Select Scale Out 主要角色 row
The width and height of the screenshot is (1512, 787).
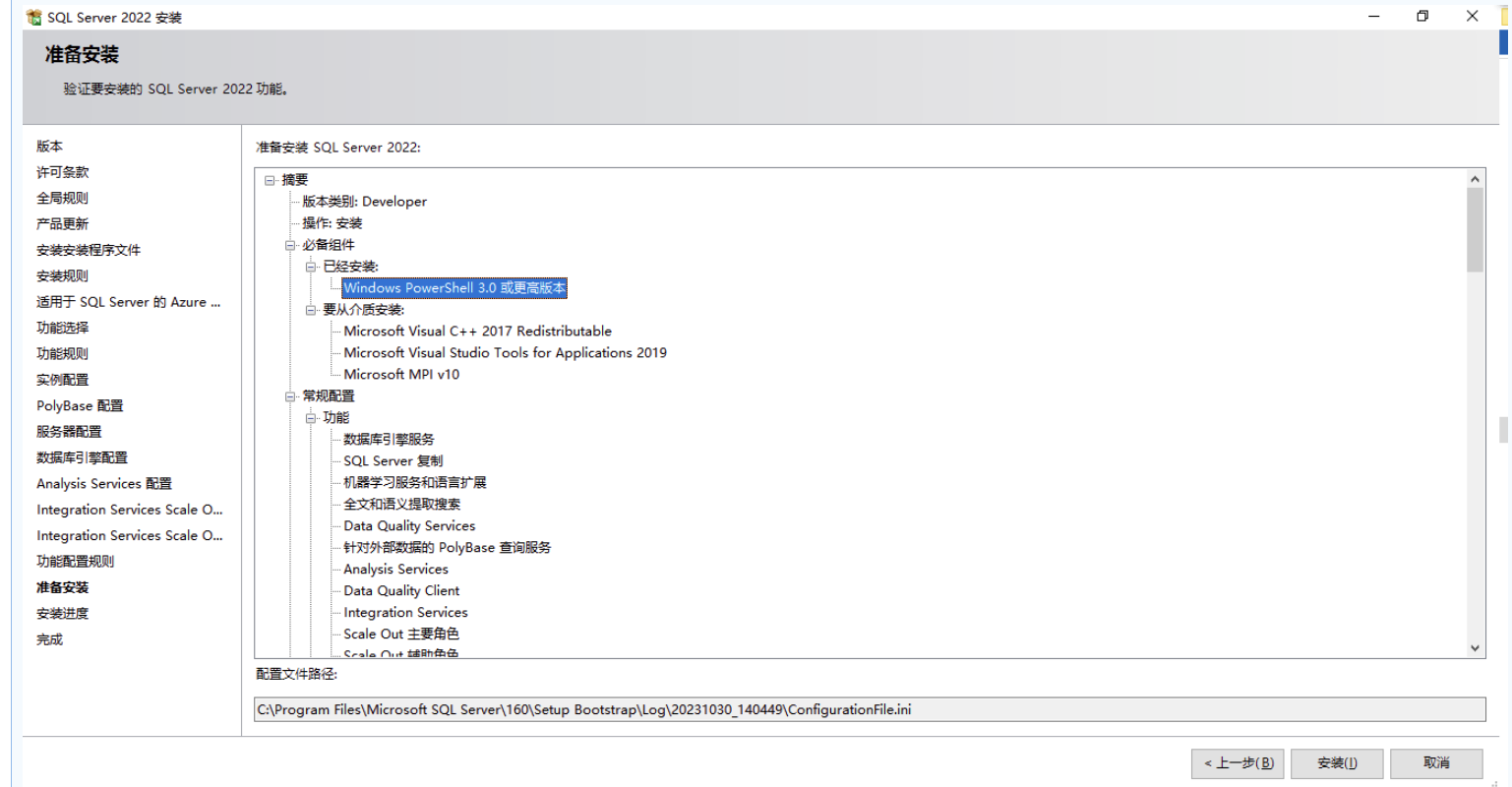[x=400, y=635]
